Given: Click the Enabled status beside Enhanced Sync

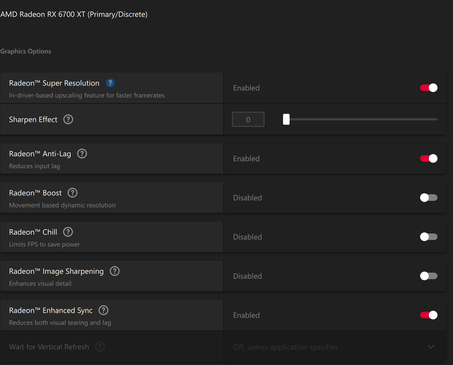Looking at the screenshot, I should (246, 315).
